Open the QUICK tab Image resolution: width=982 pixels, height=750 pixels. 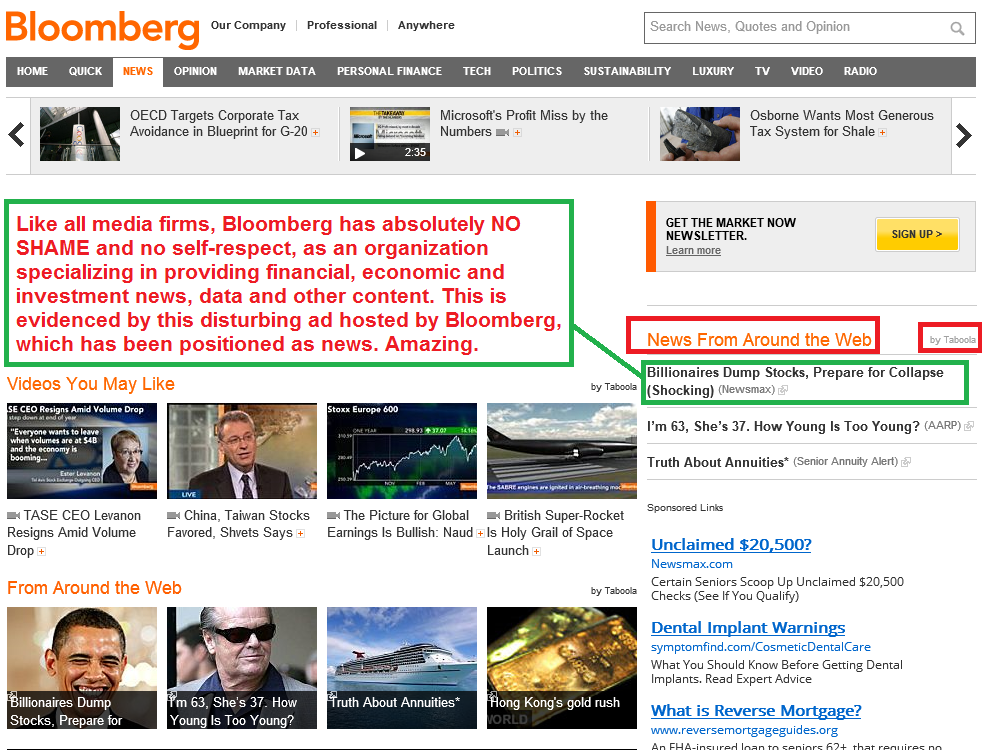[x=85, y=71]
